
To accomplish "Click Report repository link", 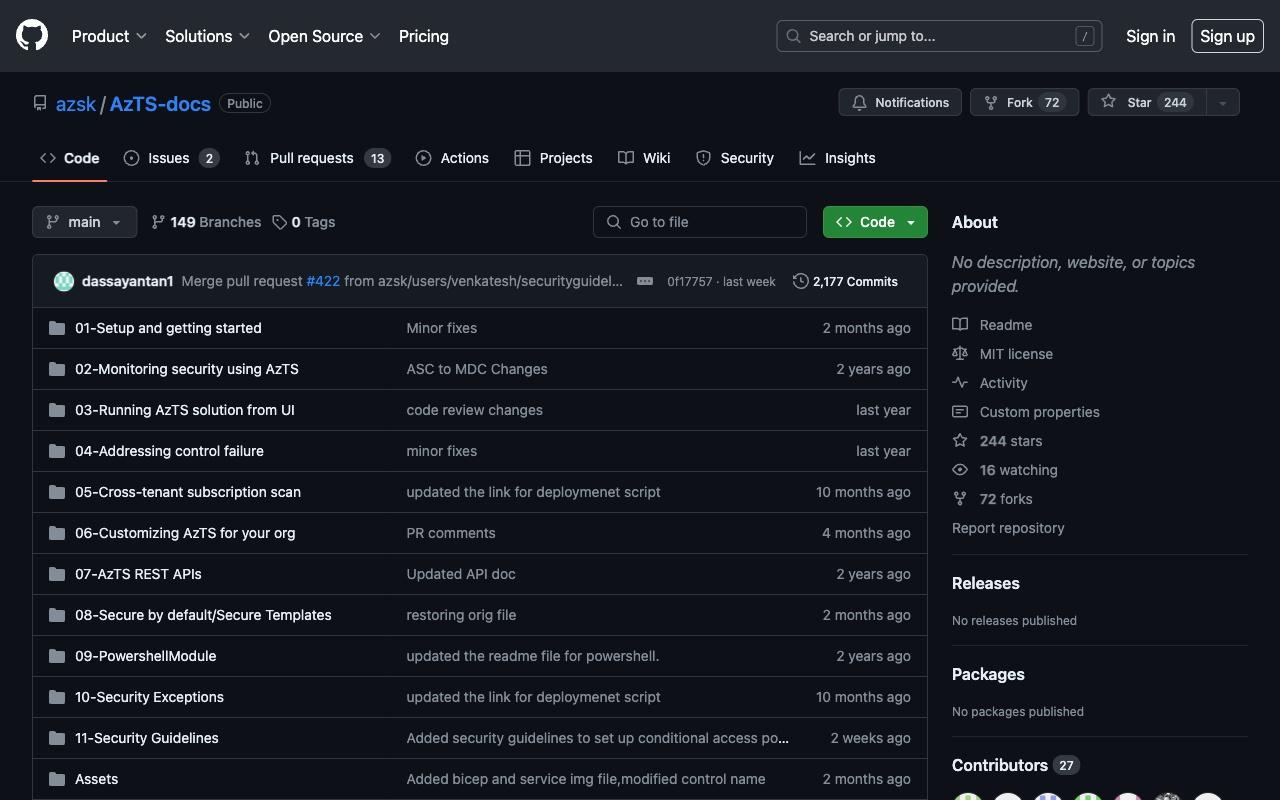I will coord(1008,528).
